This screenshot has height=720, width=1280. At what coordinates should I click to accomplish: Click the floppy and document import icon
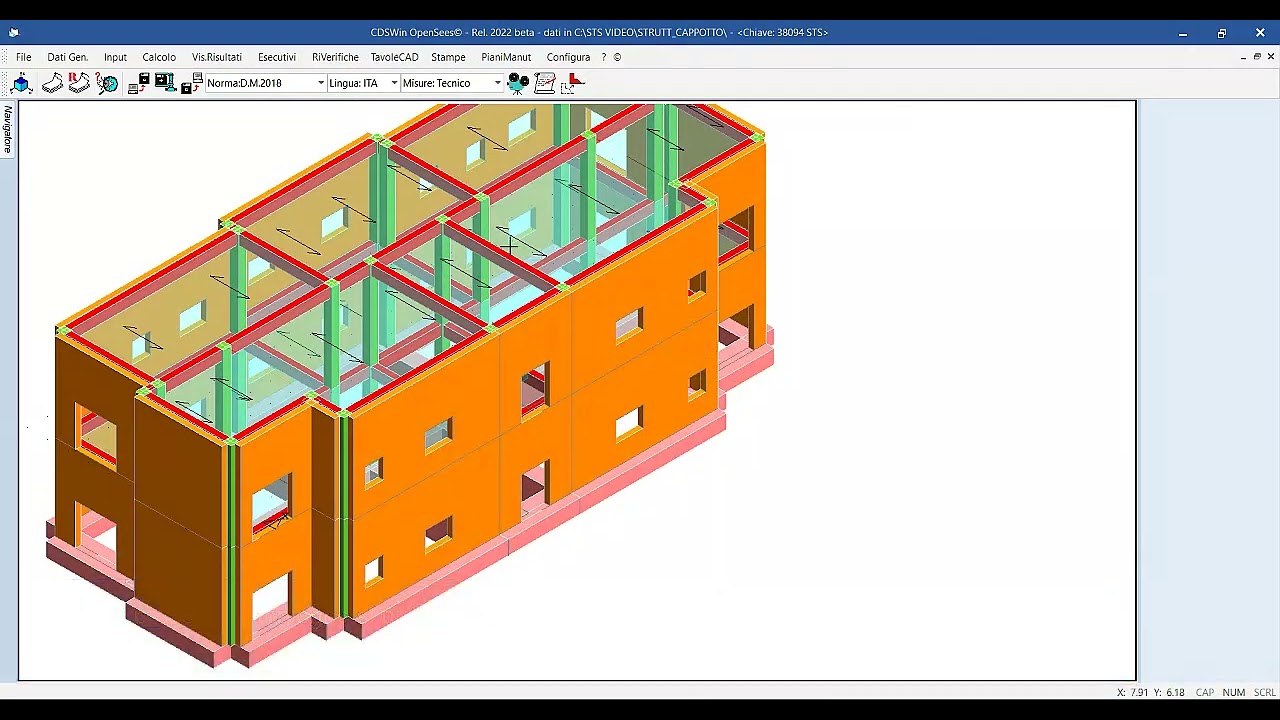pos(191,83)
